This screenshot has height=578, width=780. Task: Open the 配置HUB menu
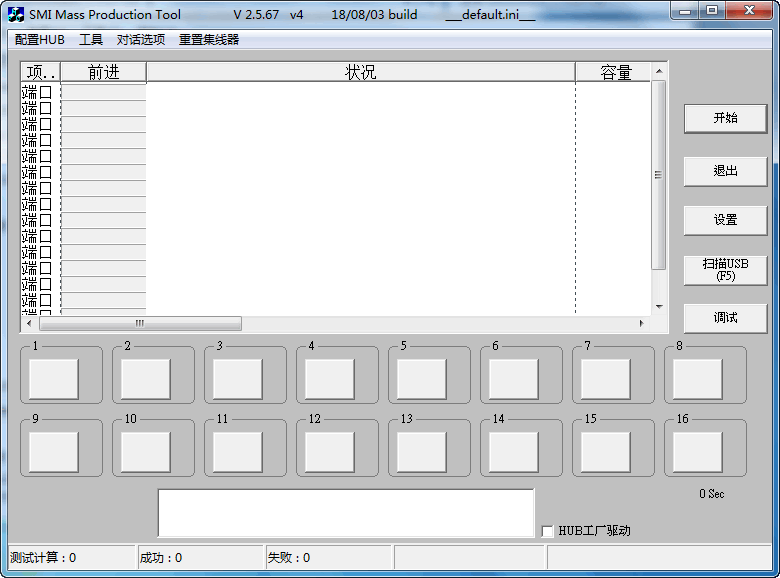(x=40, y=40)
